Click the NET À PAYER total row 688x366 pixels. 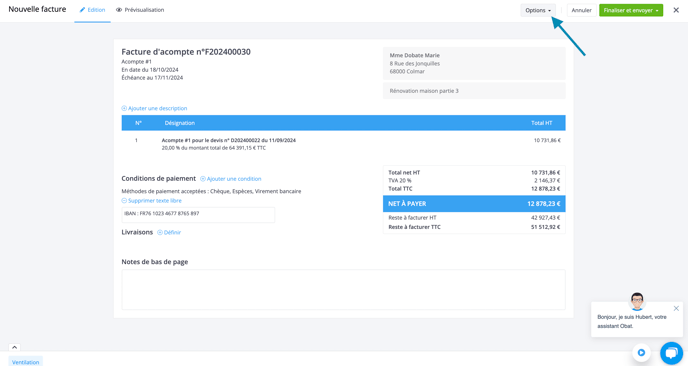(x=474, y=204)
